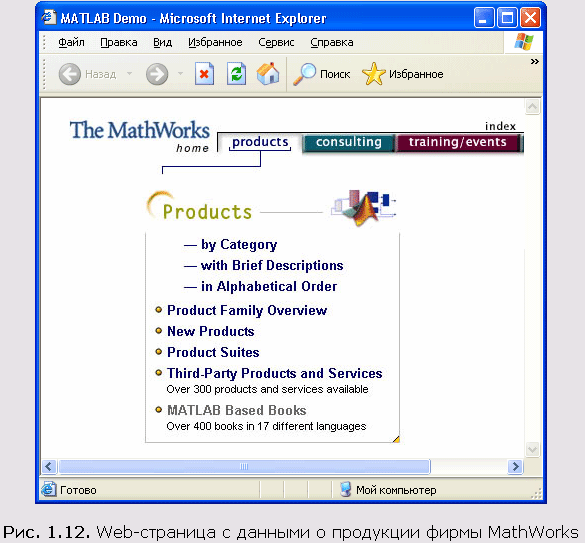Click vertical scrollbar down arrow
Viewport: 585px width, 543px height.
[532, 449]
